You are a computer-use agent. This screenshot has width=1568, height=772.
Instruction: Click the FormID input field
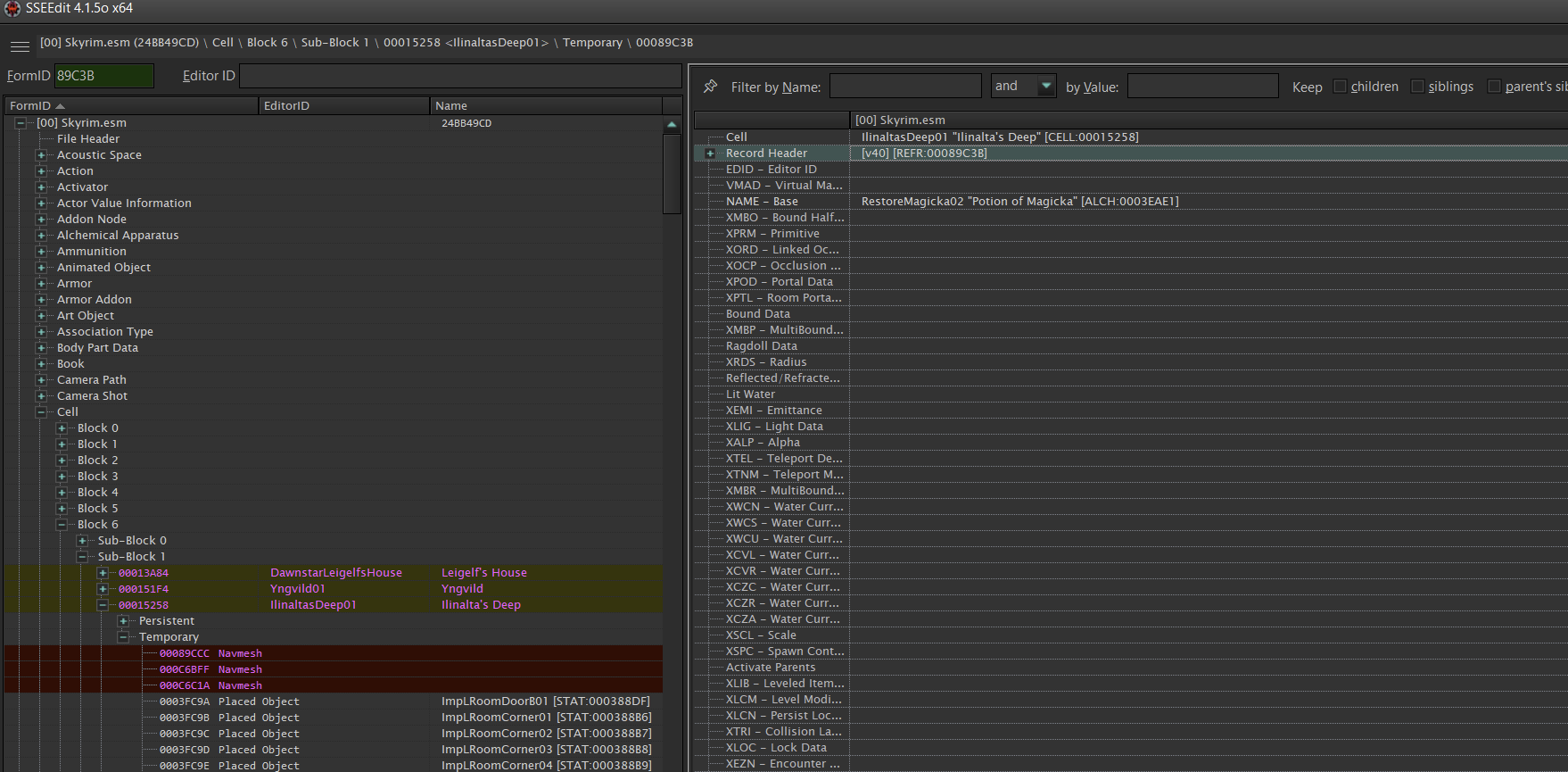103,76
